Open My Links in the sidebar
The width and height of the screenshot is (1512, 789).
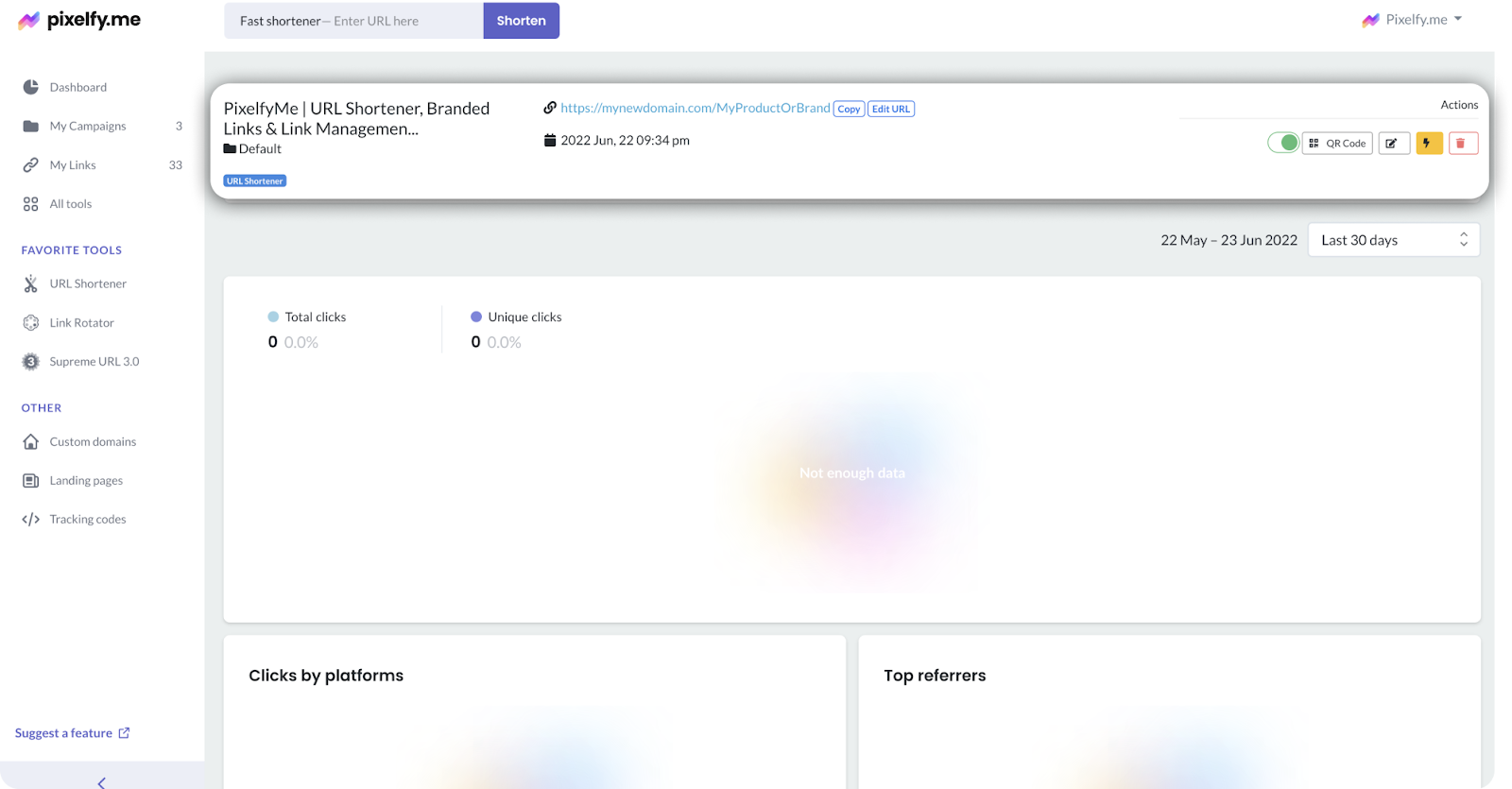[x=73, y=164]
